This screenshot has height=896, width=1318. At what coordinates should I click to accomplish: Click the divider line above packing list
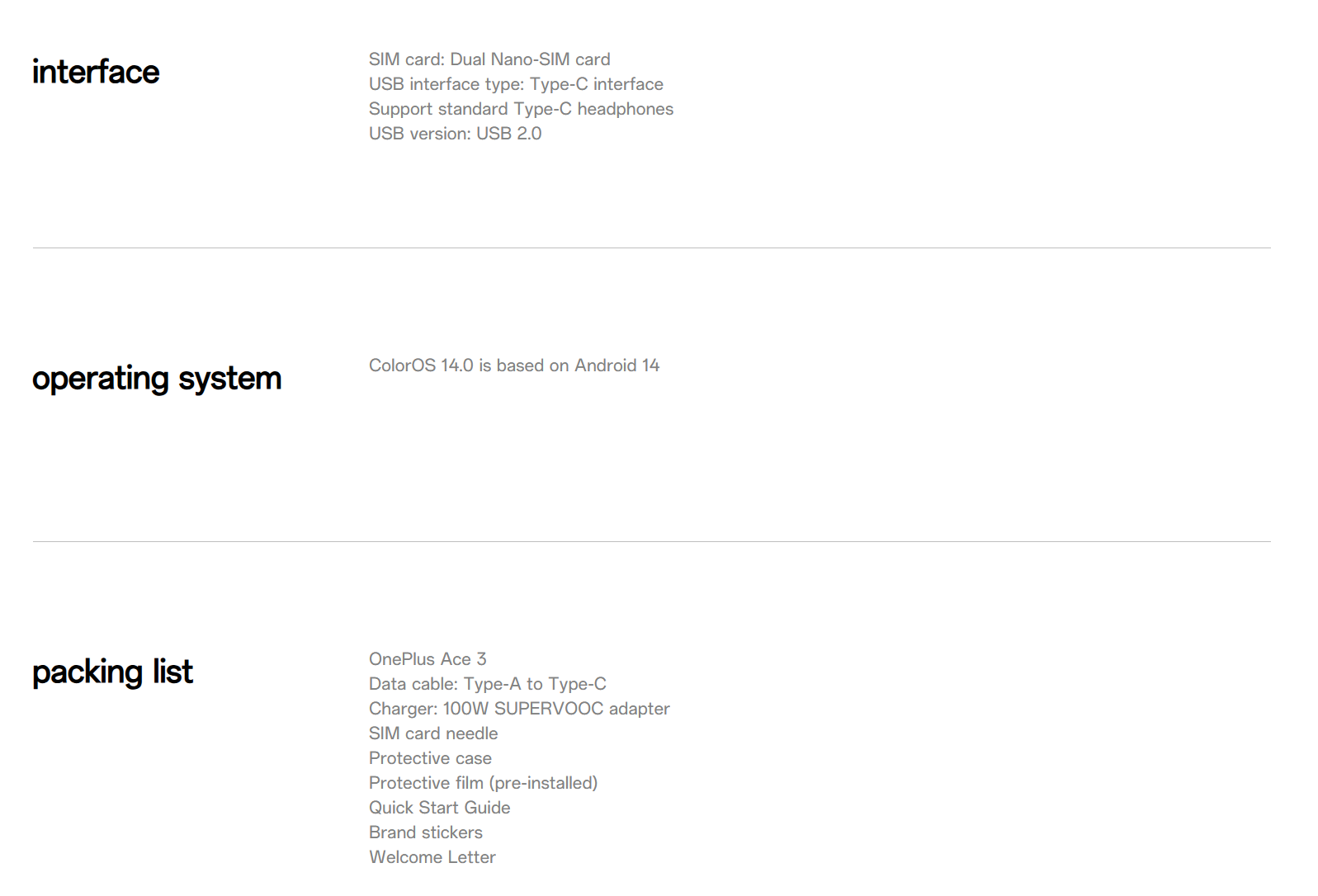tap(651, 541)
